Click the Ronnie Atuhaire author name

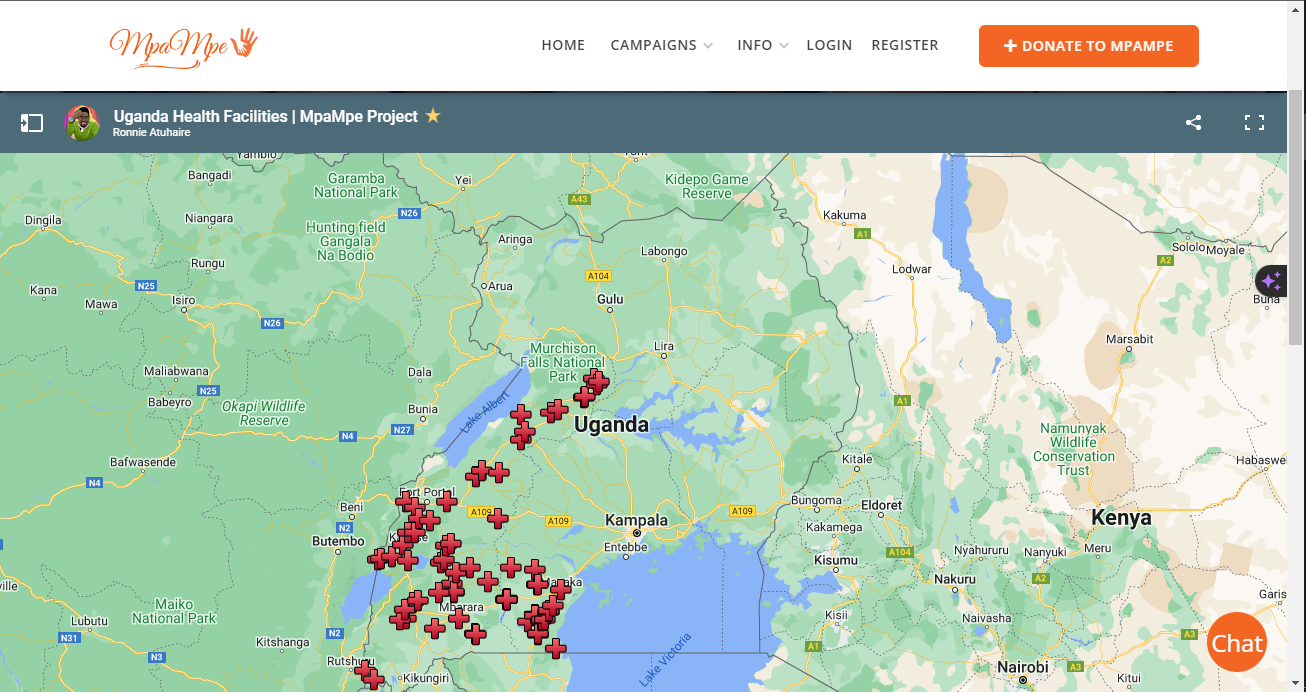point(151,132)
